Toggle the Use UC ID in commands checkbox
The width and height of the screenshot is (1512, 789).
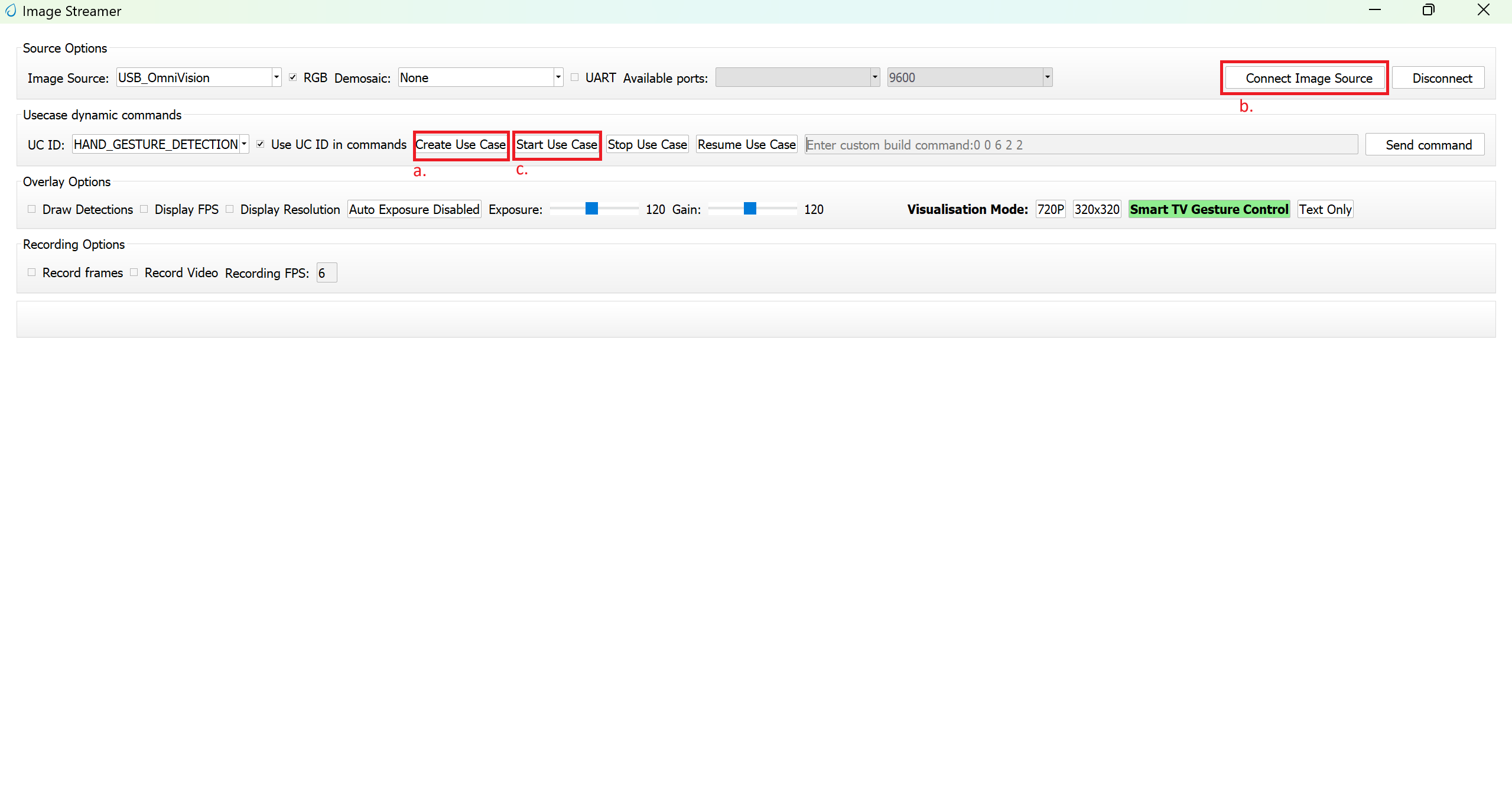tap(260, 143)
